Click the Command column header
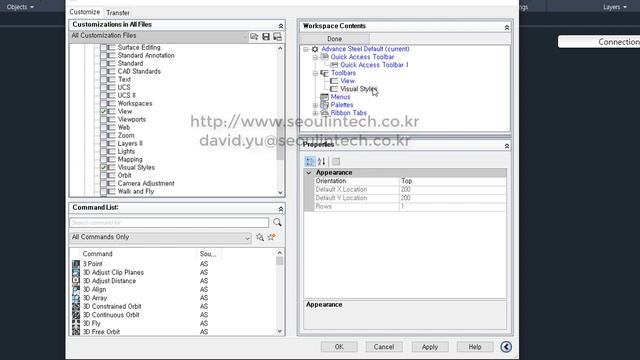Viewport: 640px width, 360px height. coord(98,254)
